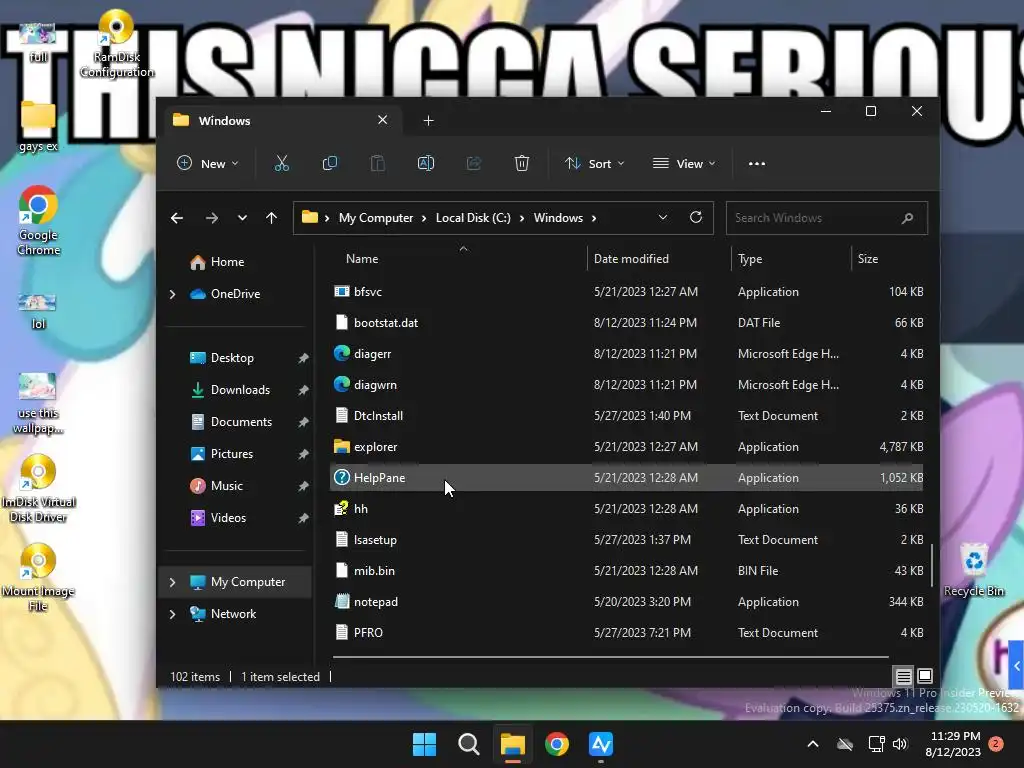The width and height of the screenshot is (1024, 768).
Task: Open the Sort dropdown
Action: click(594, 163)
